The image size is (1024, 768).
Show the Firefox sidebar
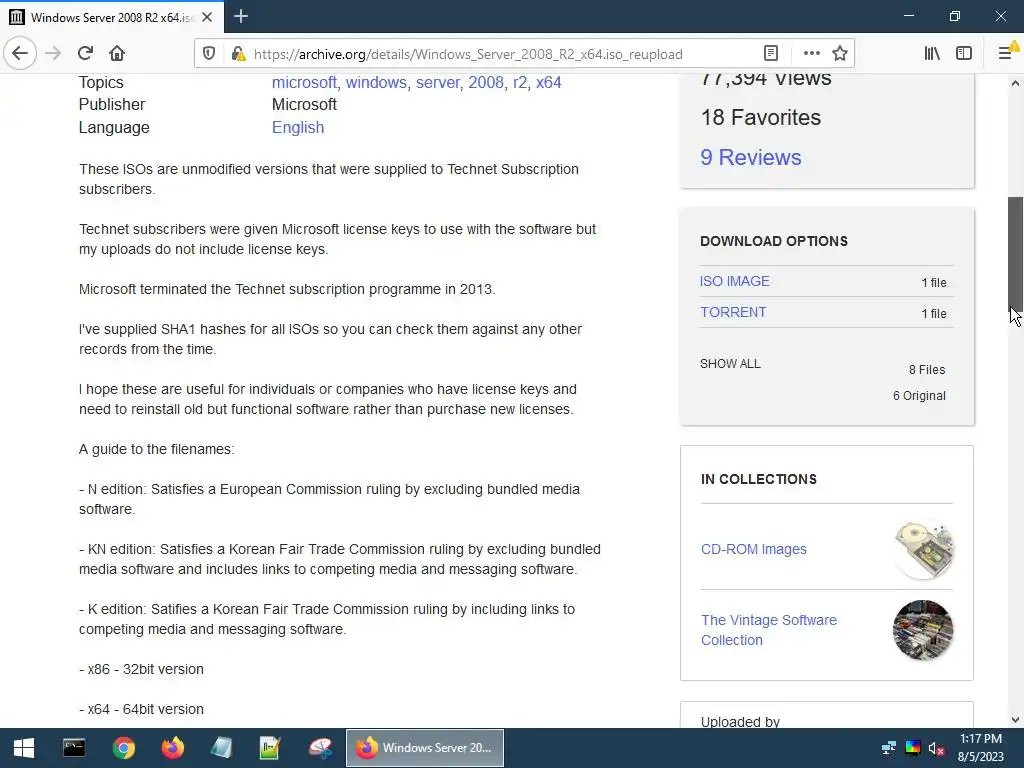coord(964,54)
